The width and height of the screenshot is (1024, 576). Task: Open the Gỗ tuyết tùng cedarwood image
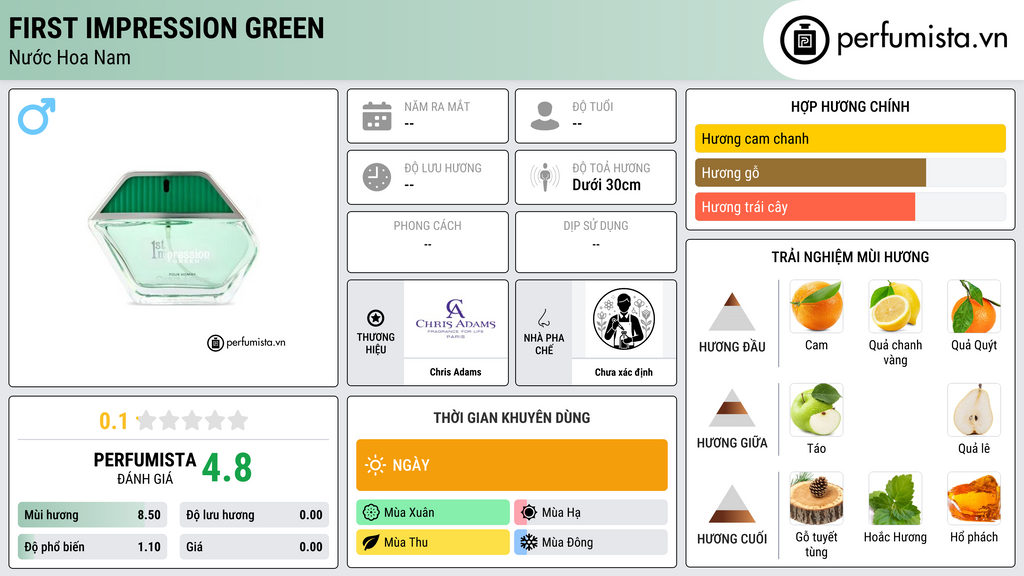click(x=816, y=498)
